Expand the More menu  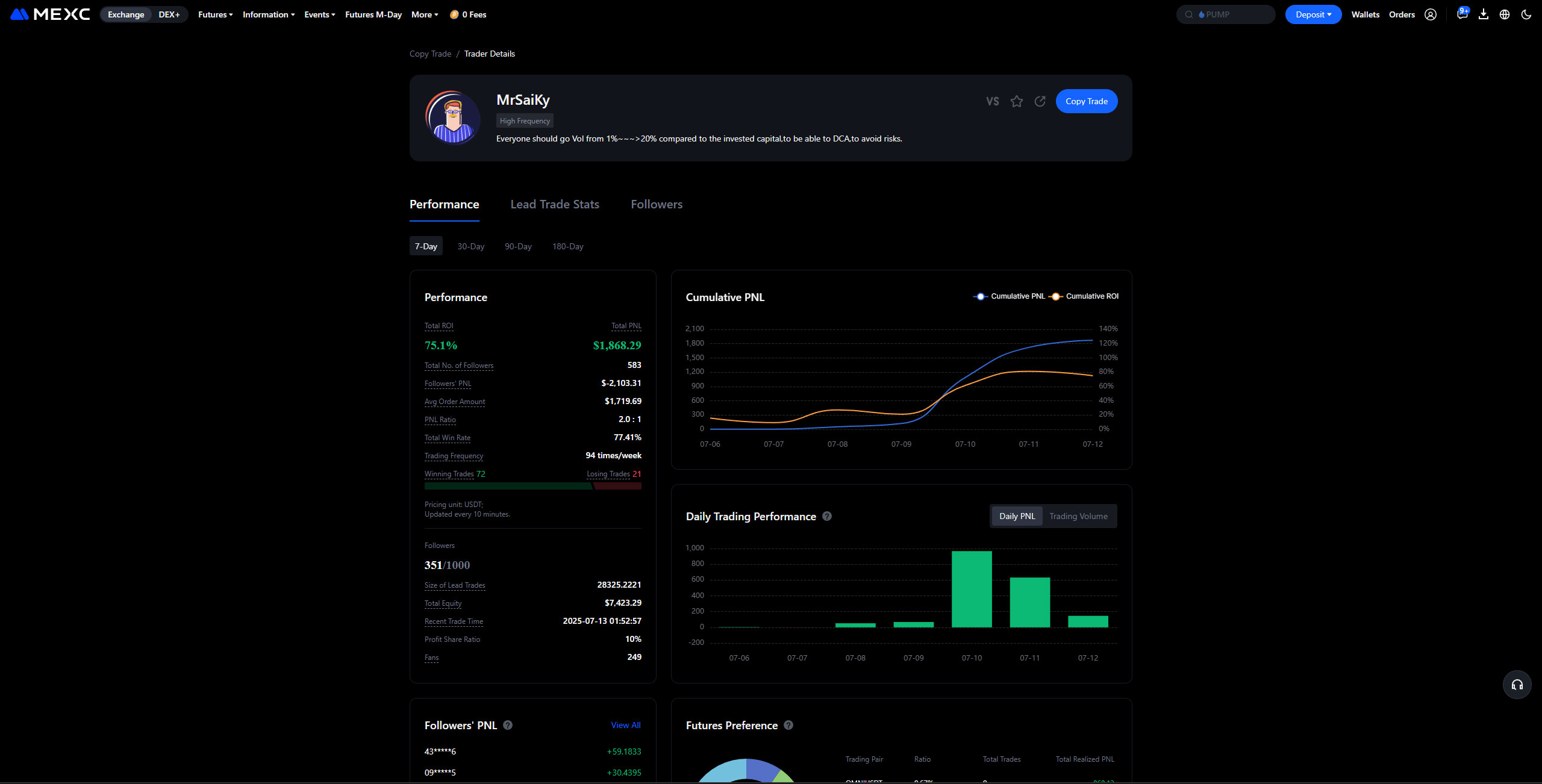click(x=425, y=14)
